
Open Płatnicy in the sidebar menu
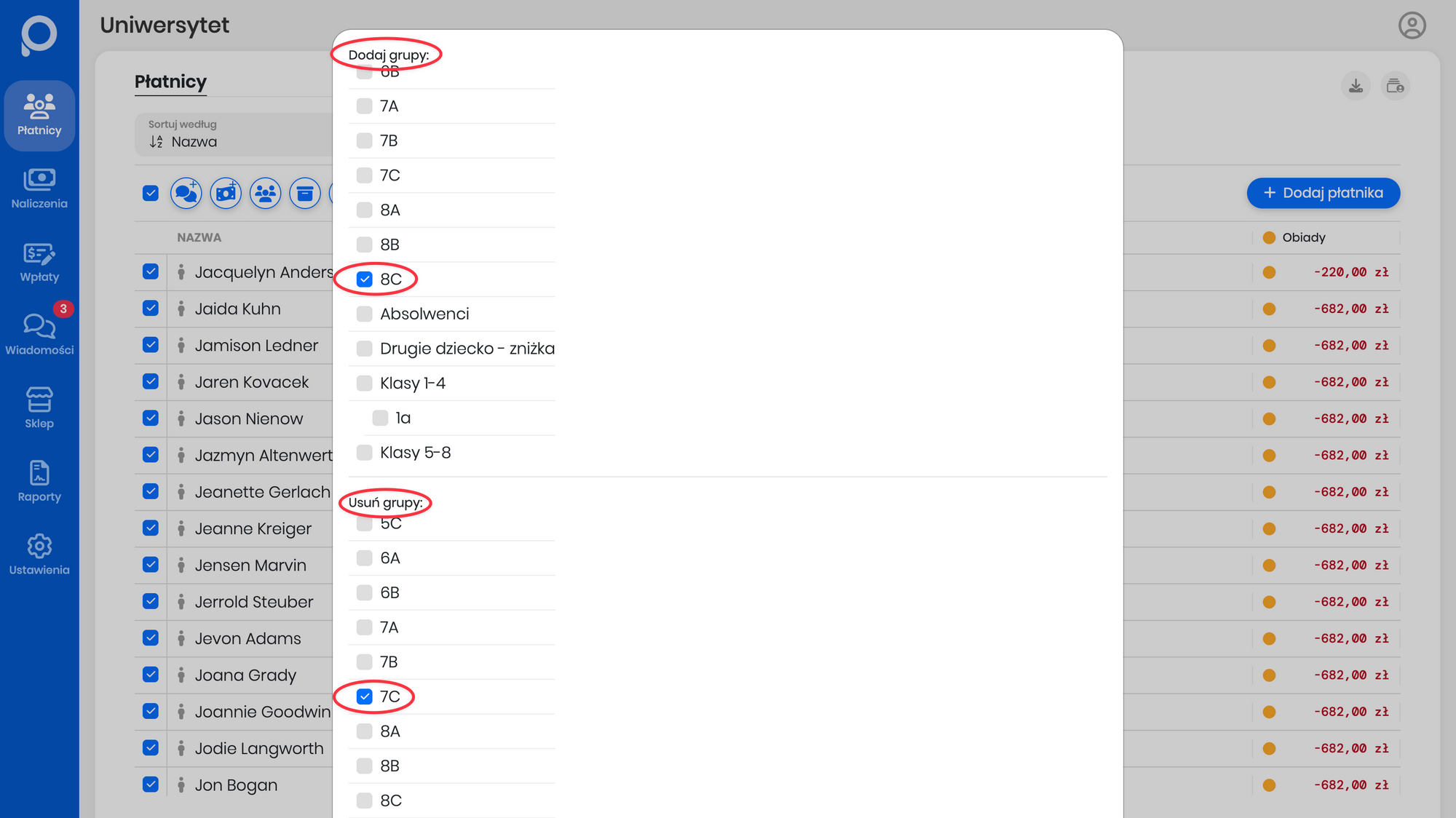coord(39,115)
